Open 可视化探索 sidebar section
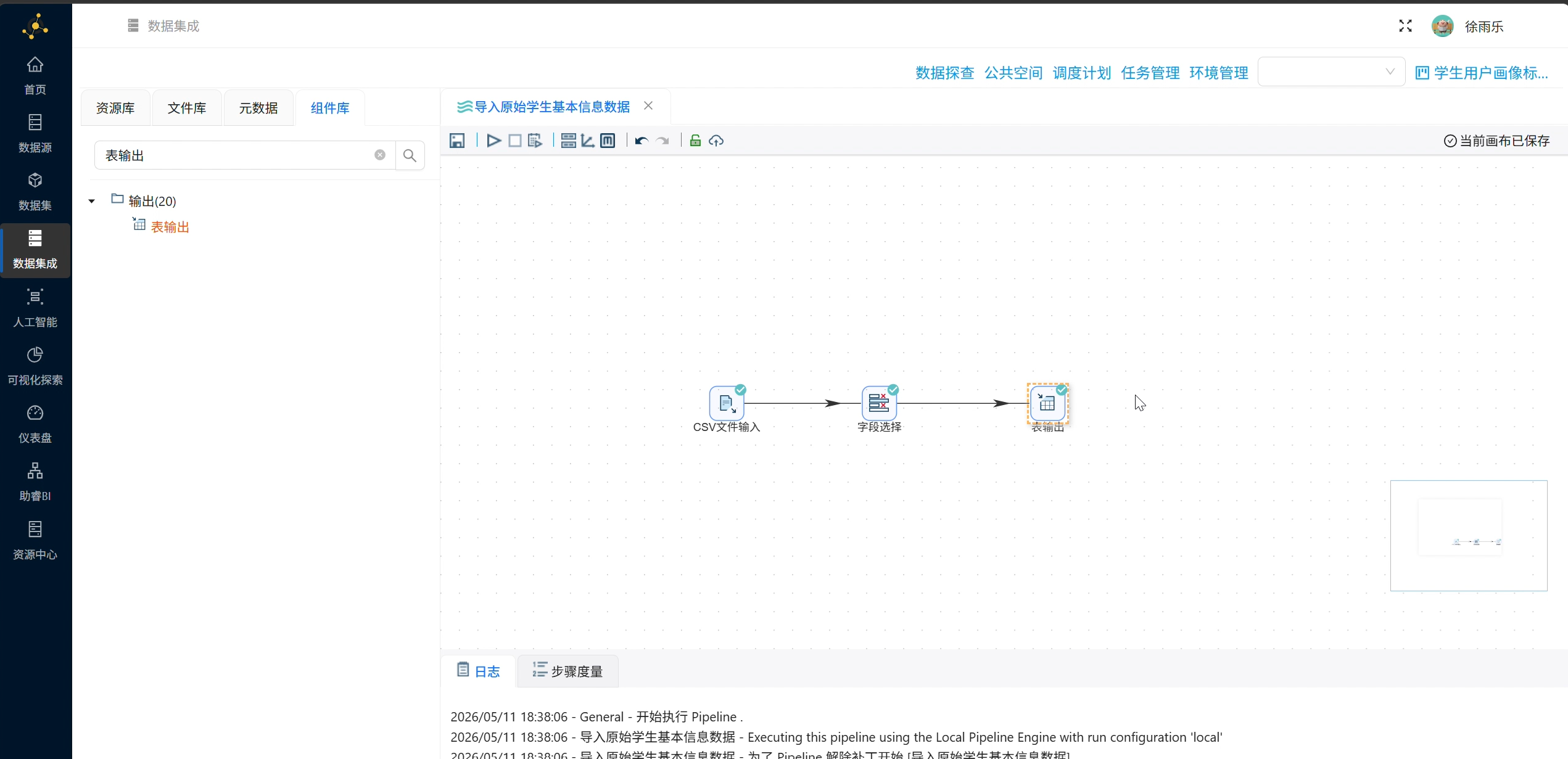The width and height of the screenshot is (1568, 759). pos(35,366)
